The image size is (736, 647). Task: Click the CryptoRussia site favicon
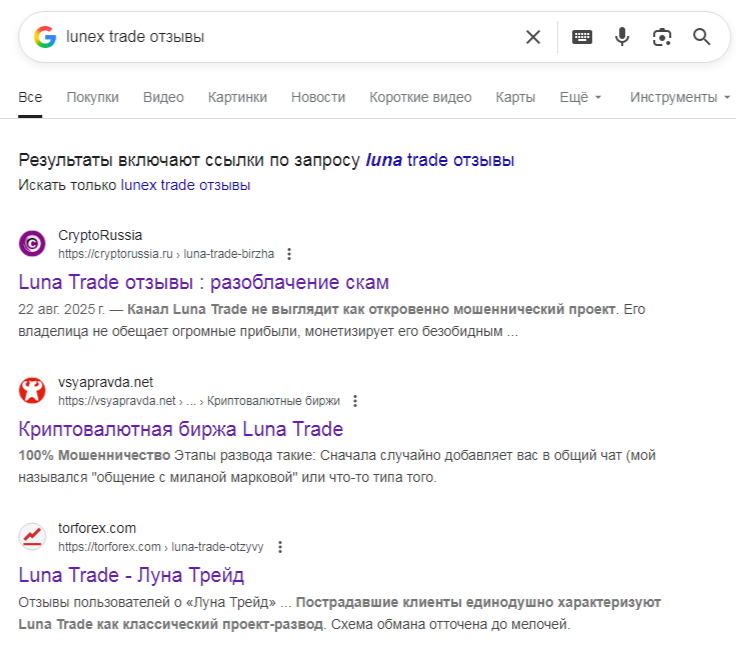click(32, 243)
